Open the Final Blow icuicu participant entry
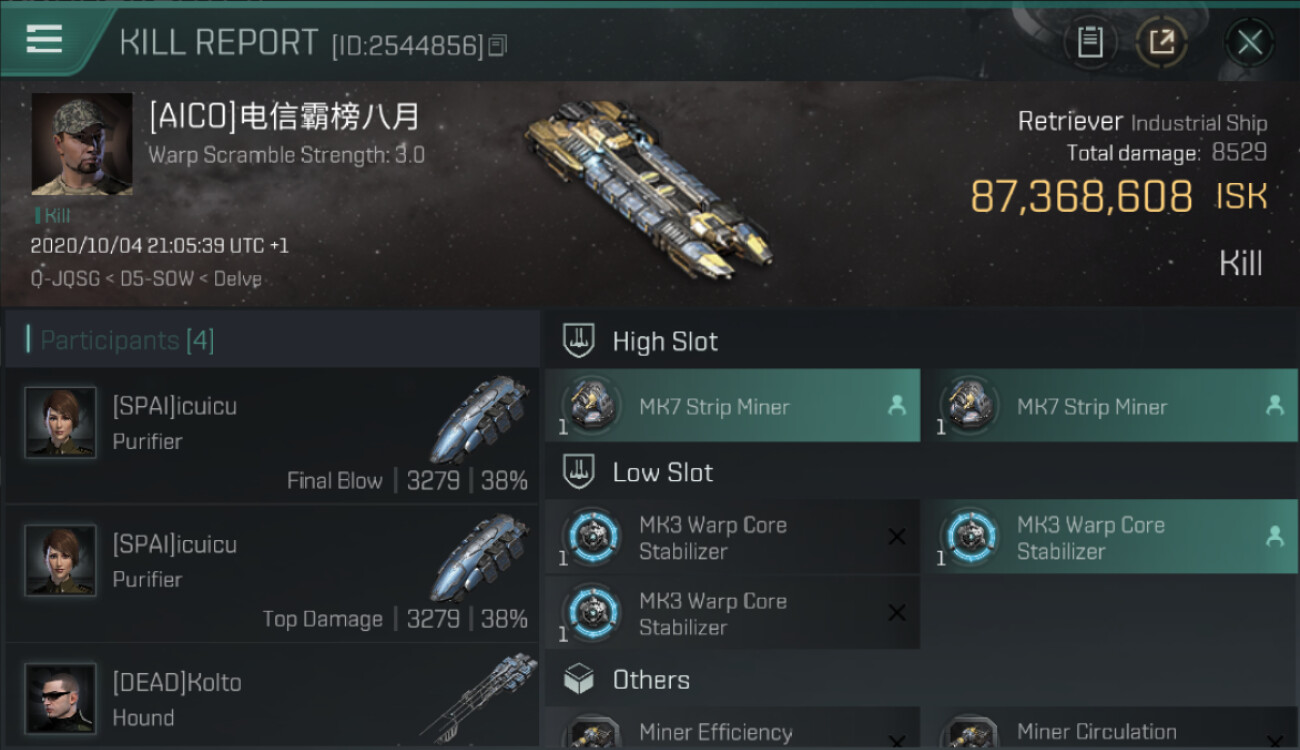This screenshot has height=750, width=1300. point(272,435)
